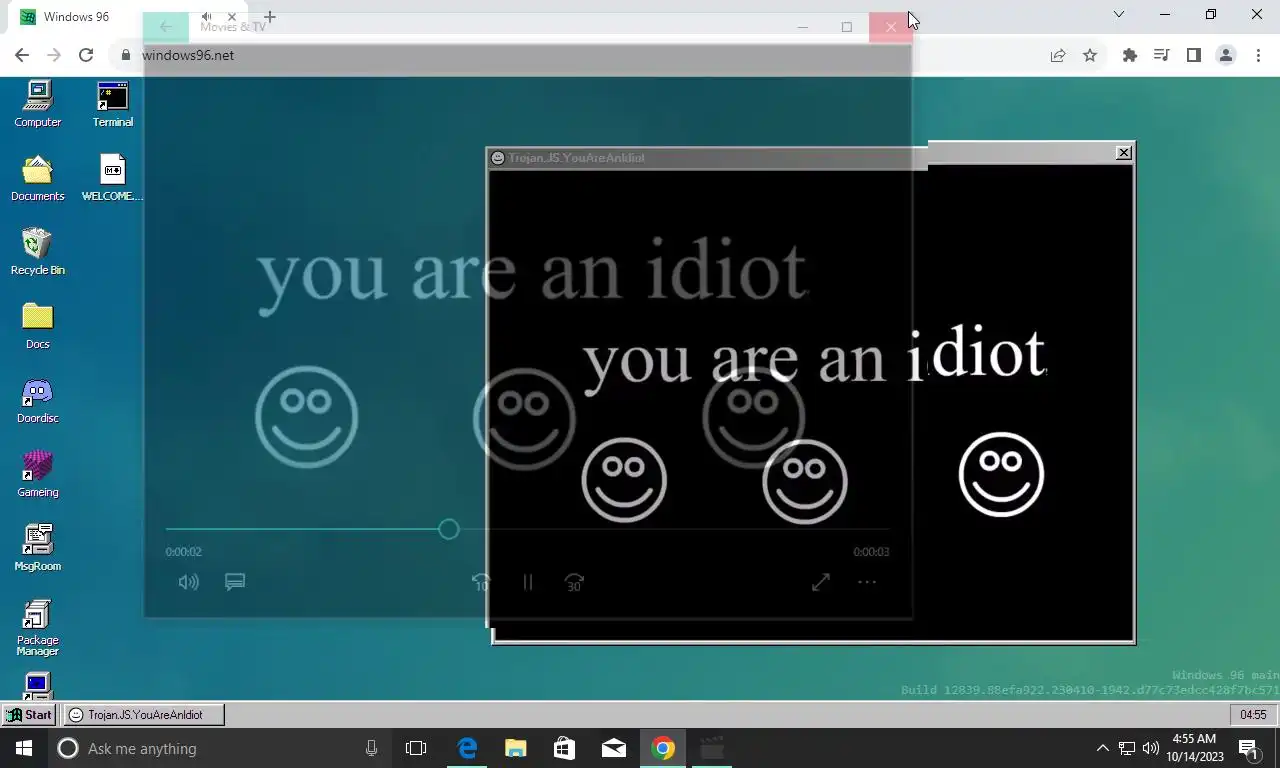
Task: Move the Movies & TV seek slider handle
Action: click(x=448, y=529)
